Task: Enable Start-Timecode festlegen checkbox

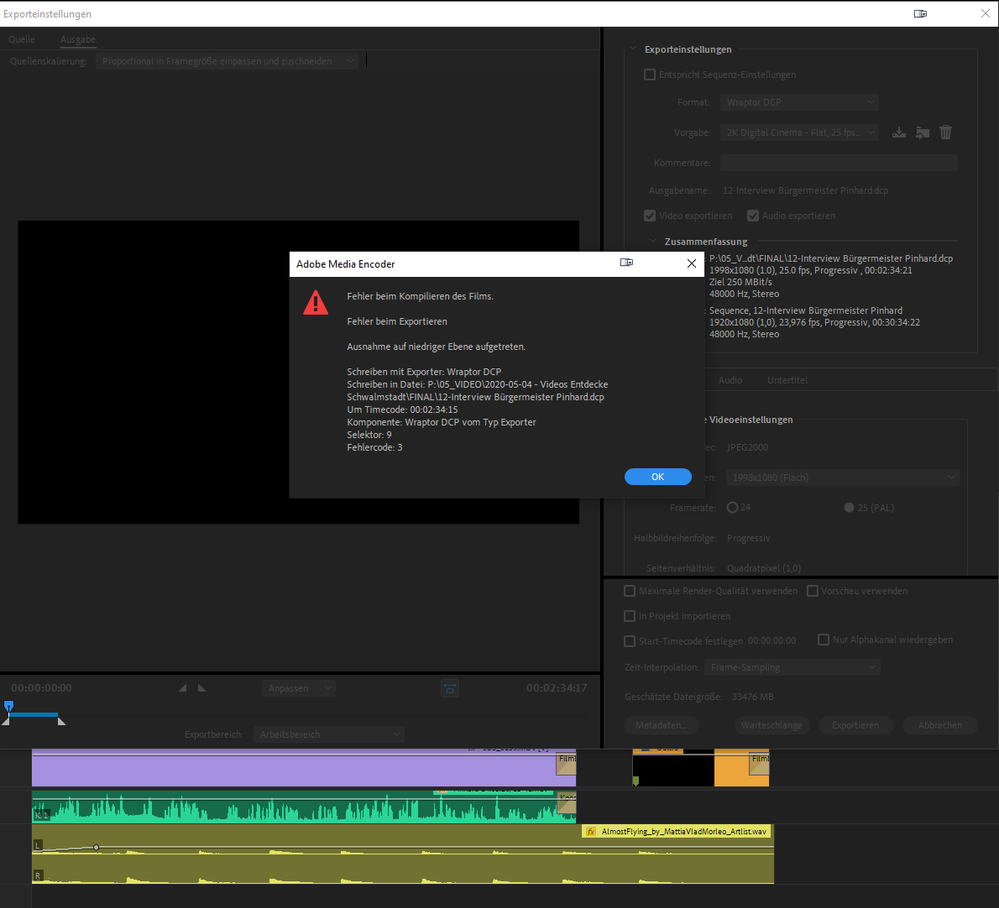Action: (x=629, y=641)
